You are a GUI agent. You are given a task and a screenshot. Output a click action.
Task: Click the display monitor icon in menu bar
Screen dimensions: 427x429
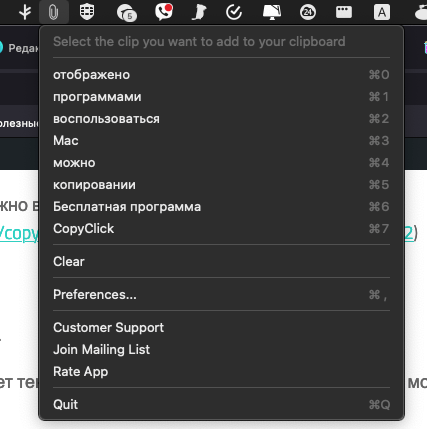[272, 12]
